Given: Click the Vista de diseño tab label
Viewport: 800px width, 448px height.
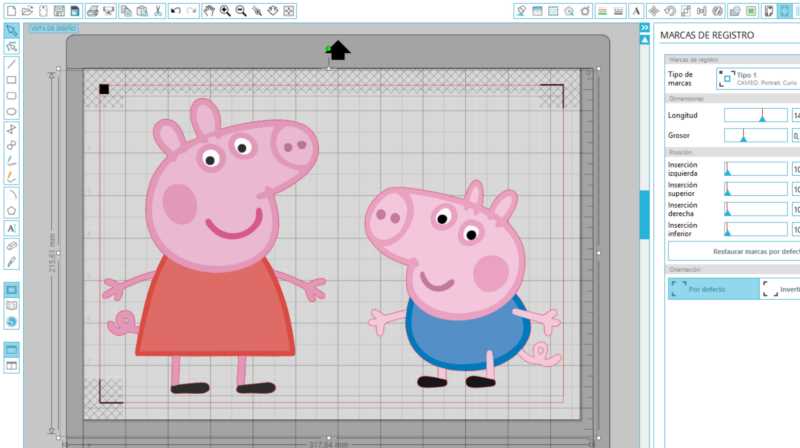Looking at the screenshot, I should [53, 28].
